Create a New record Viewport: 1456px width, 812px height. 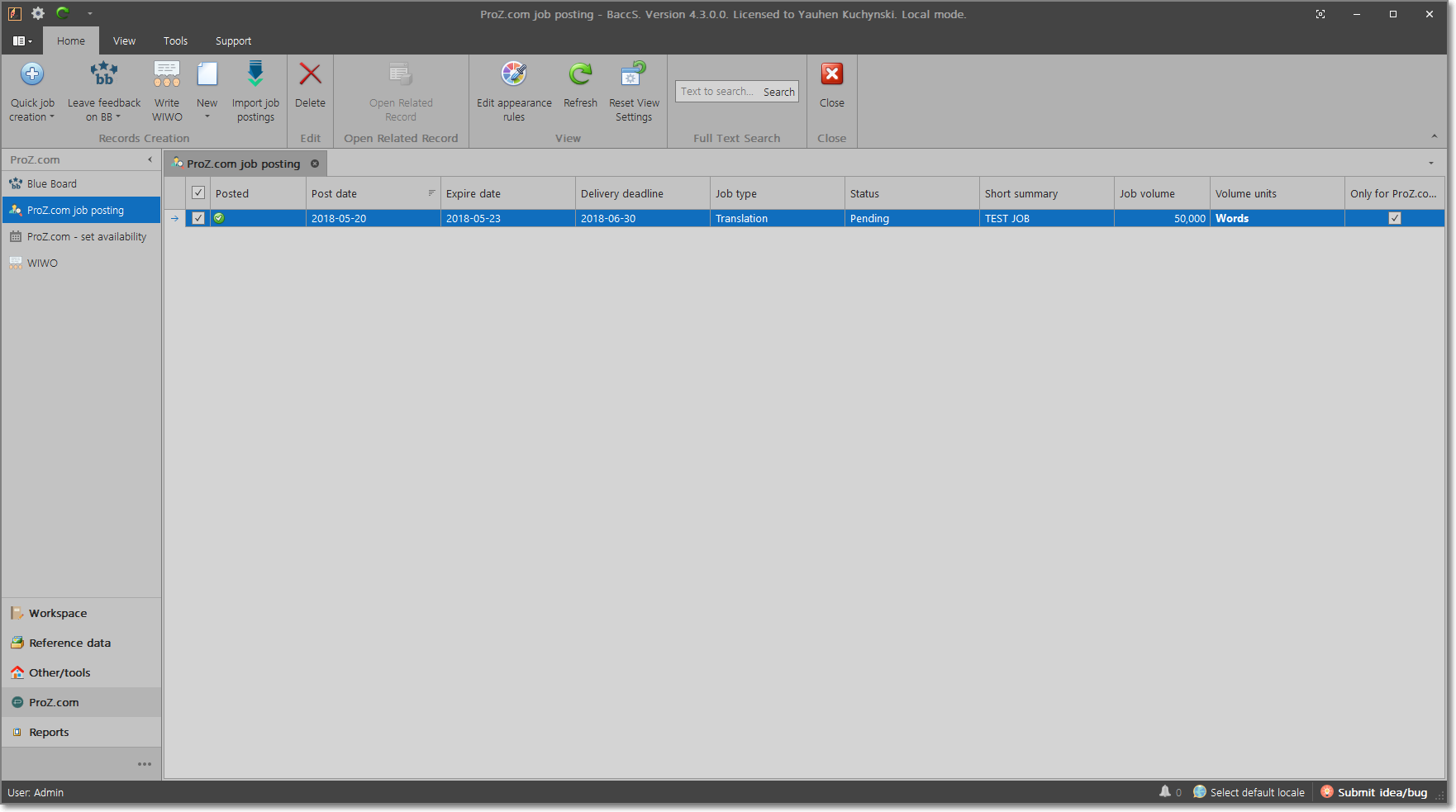207,92
